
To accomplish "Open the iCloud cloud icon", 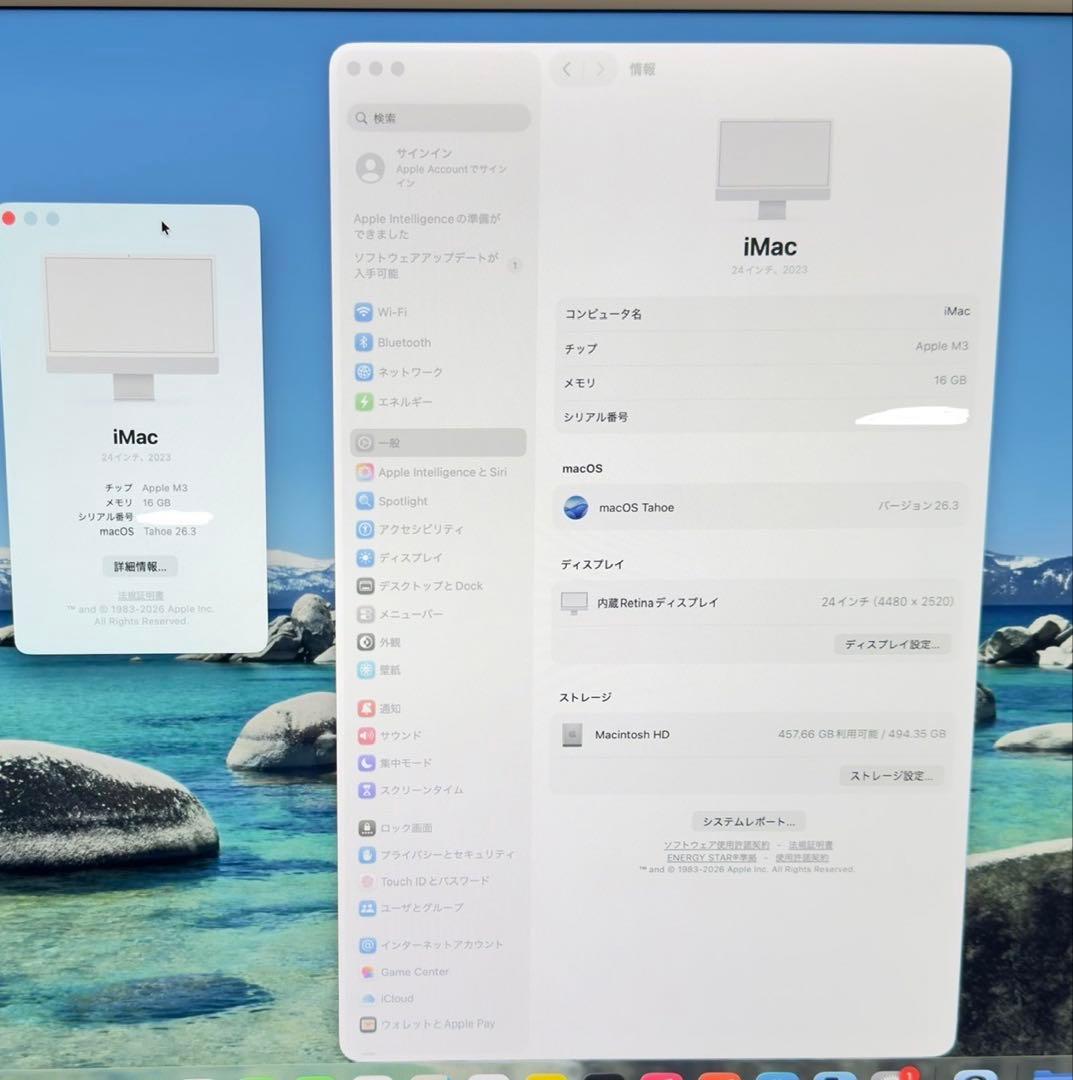I will pyautogui.click(x=368, y=999).
